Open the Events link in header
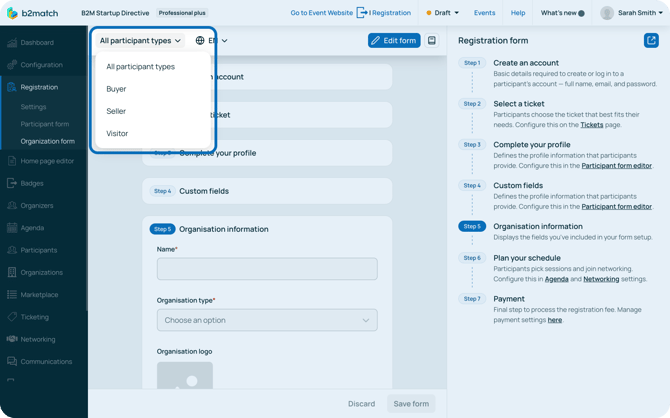 (x=484, y=13)
